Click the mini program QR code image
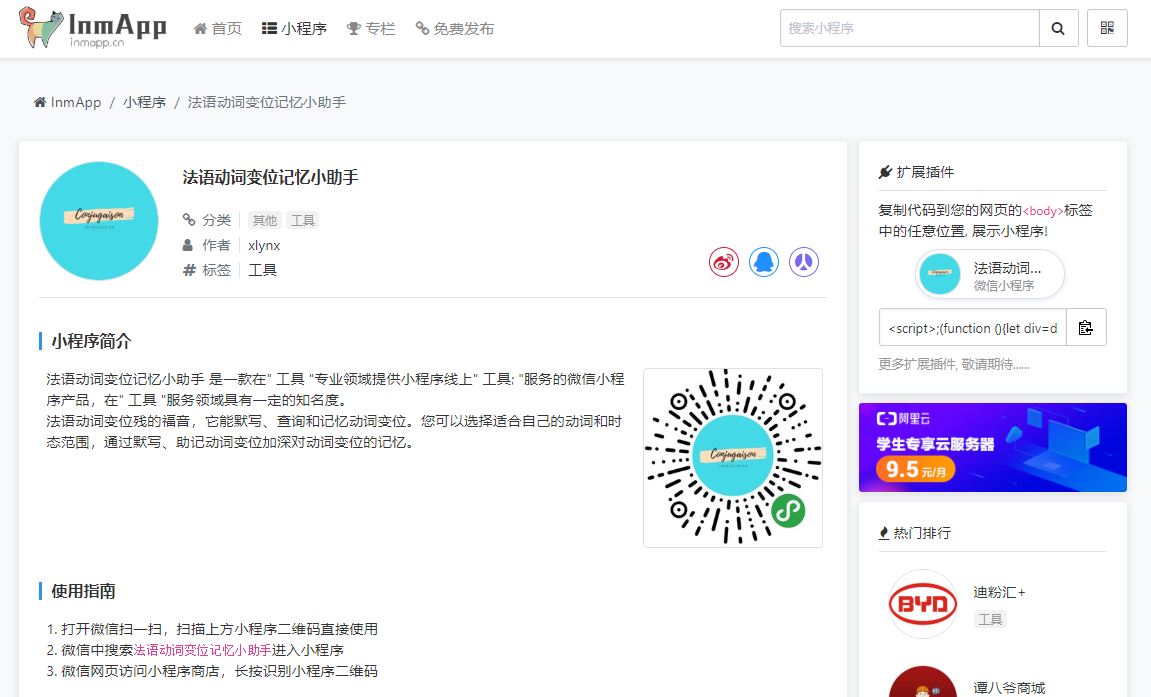The height and width of the screenshot is (697, 1151). (x=733, y=458)
